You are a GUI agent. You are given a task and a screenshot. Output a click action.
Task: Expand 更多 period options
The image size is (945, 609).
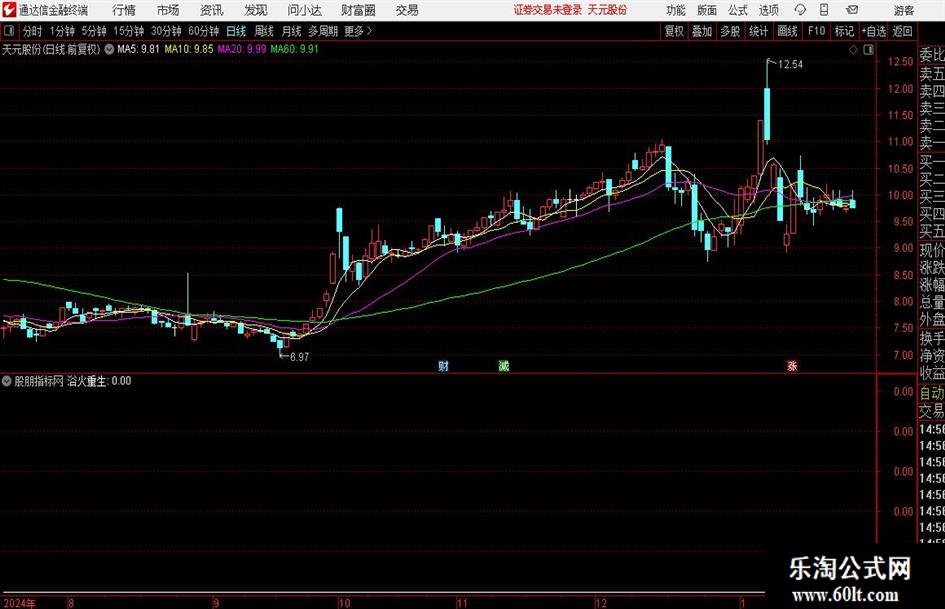click(358, 31)
